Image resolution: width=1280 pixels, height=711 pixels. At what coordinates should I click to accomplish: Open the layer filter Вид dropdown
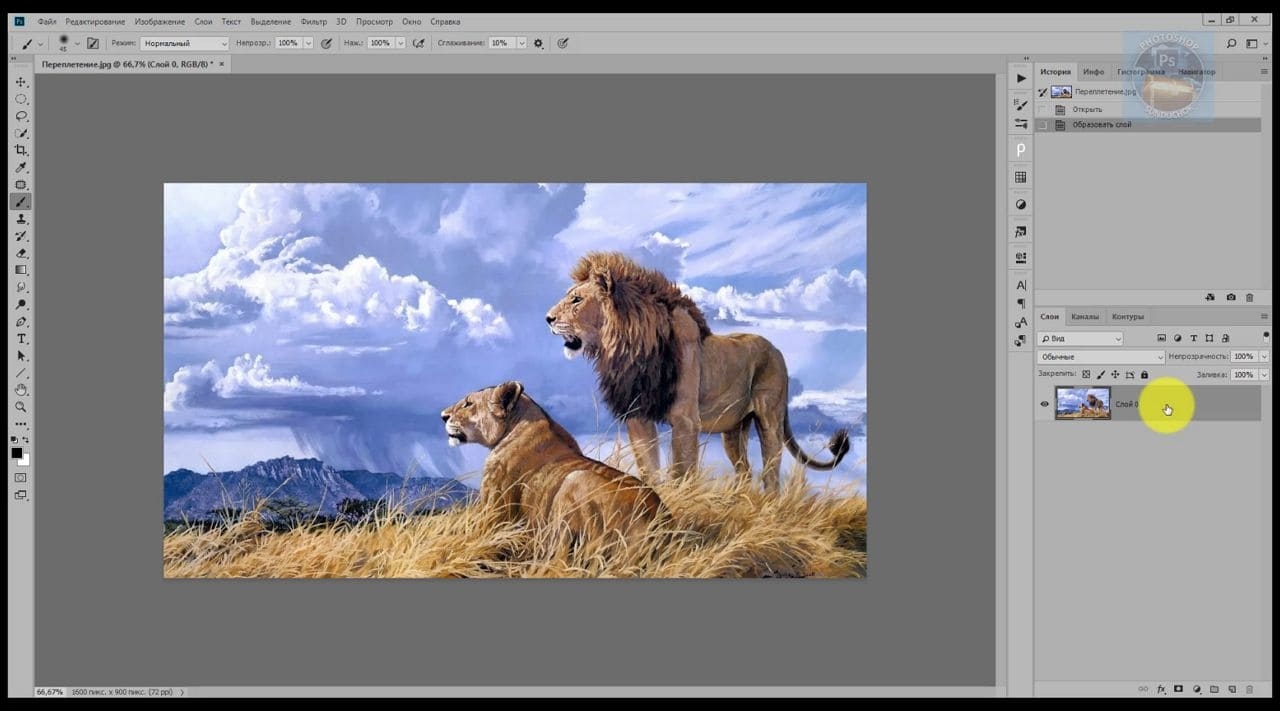[1080, 339]
